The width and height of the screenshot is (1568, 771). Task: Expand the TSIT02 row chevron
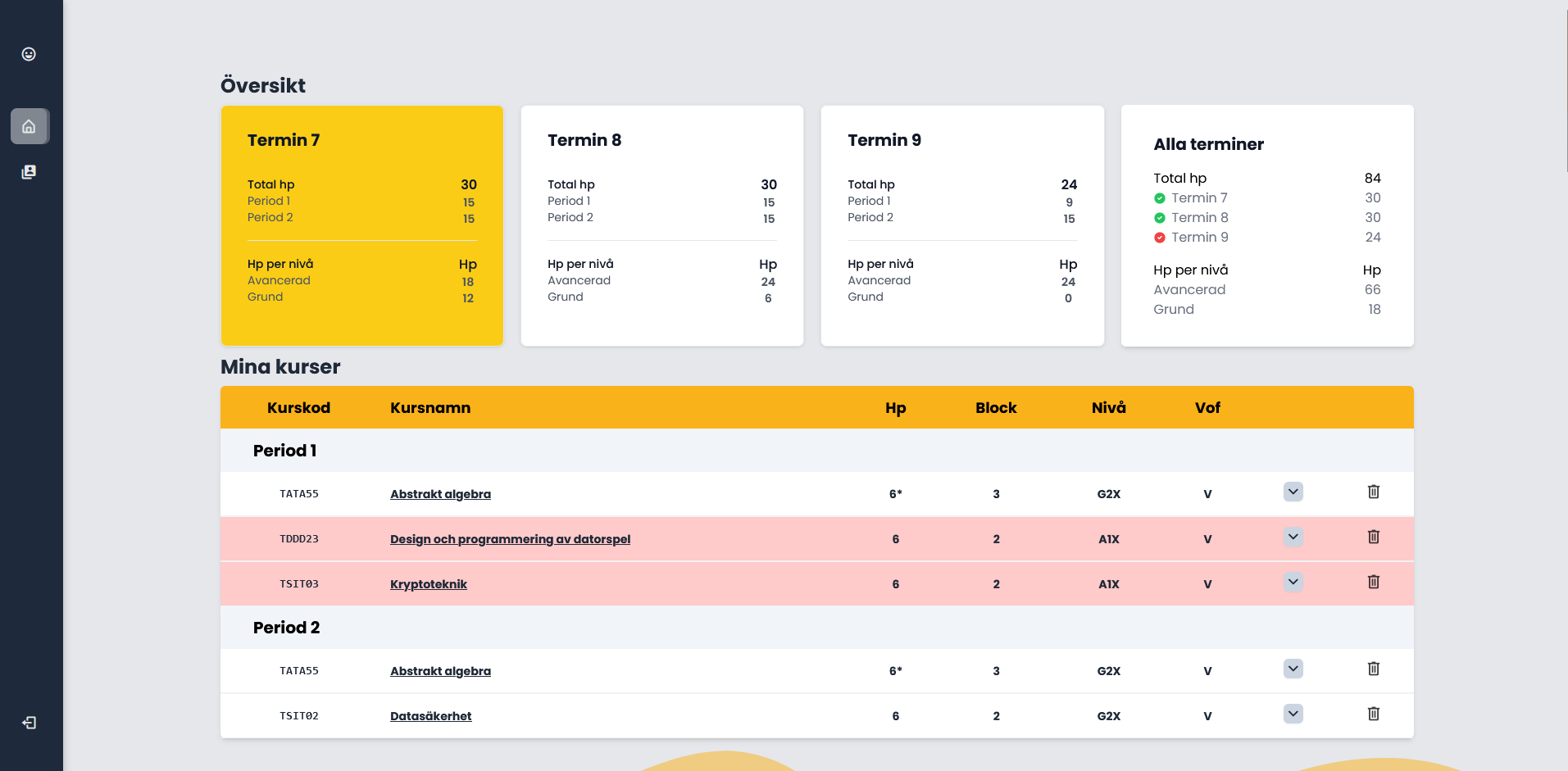pos(1293,714)
